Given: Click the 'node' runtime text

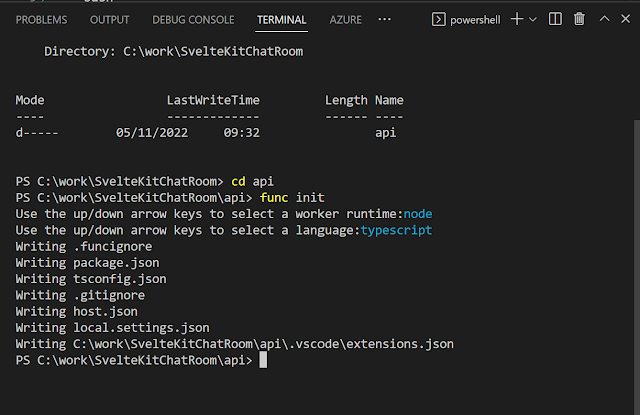Looking at the screenshot, I should [x=418, y=214].
